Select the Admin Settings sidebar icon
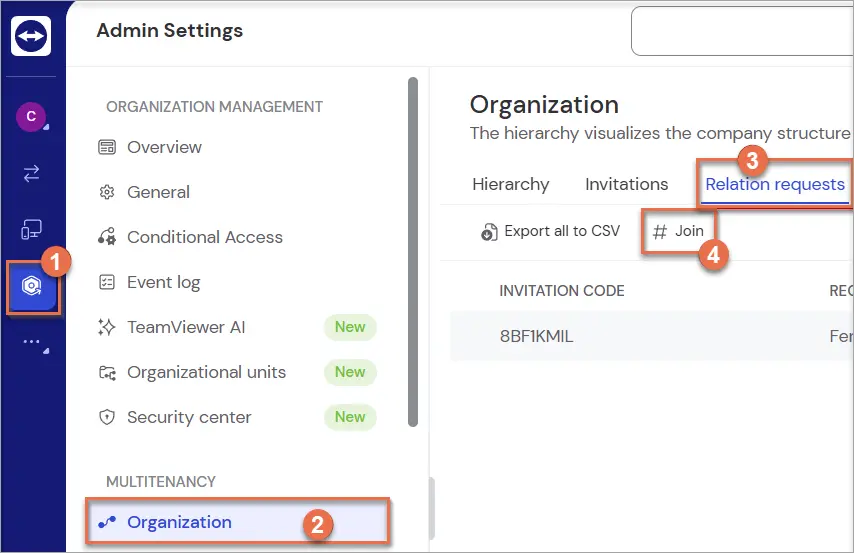854x553 pixels. 32,286
